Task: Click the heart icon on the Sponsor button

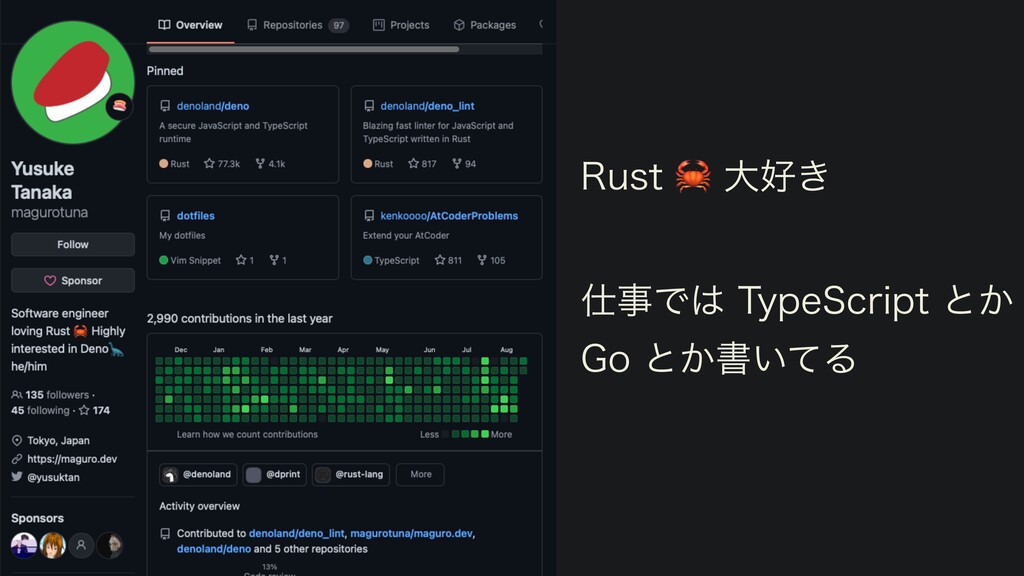Action: (x=50, y=280)
